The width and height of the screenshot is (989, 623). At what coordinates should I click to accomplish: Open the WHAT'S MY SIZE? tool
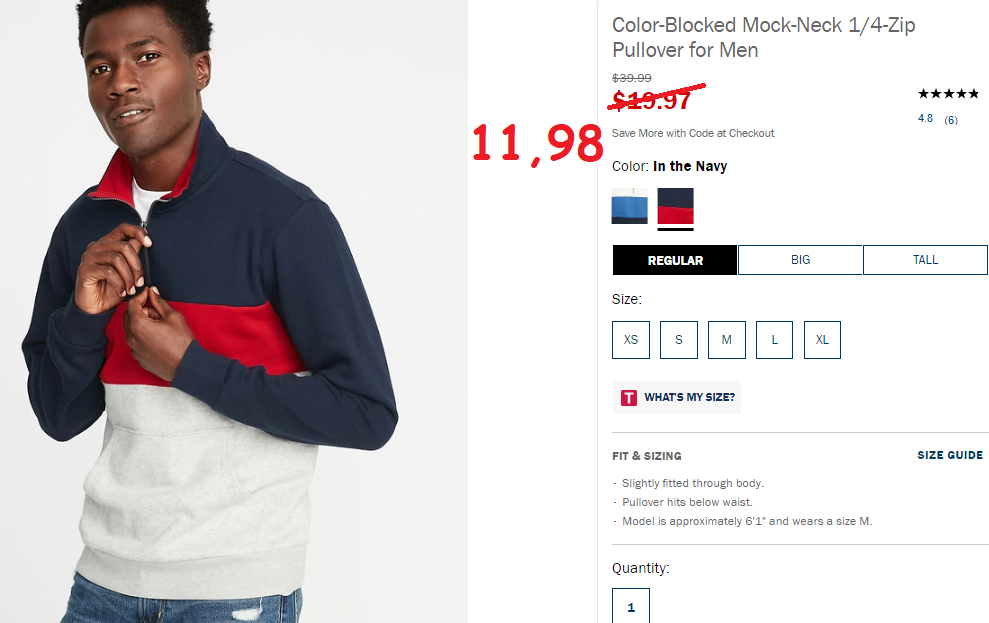click(x=677, y=397)
